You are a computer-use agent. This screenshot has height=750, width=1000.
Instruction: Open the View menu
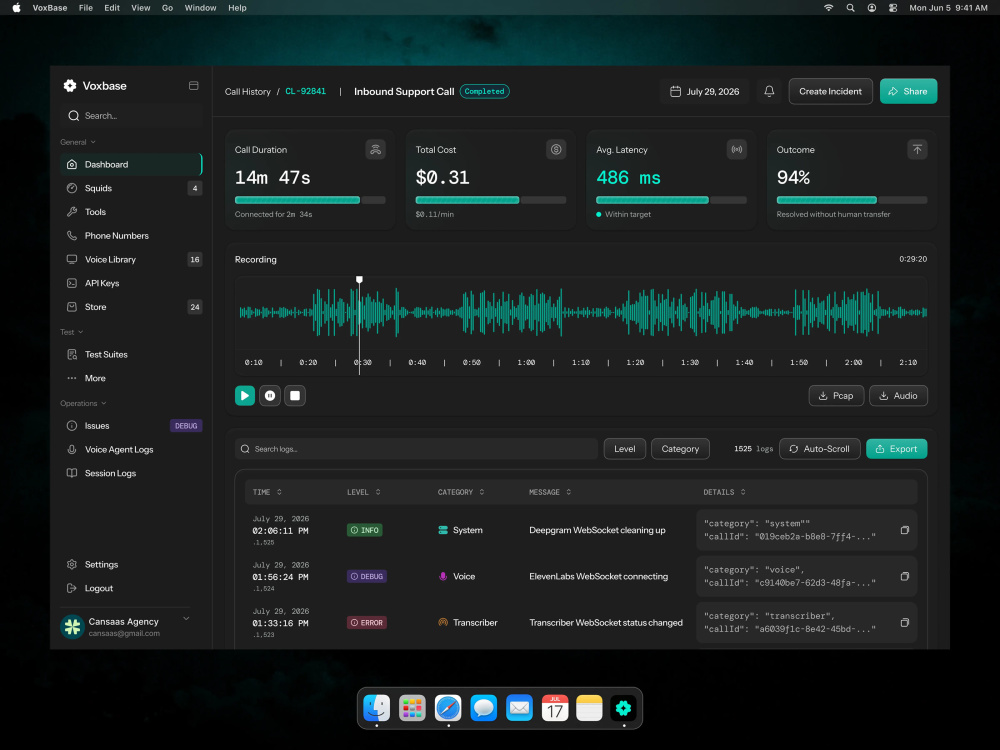pyautogui.click(x=140, y=8)
